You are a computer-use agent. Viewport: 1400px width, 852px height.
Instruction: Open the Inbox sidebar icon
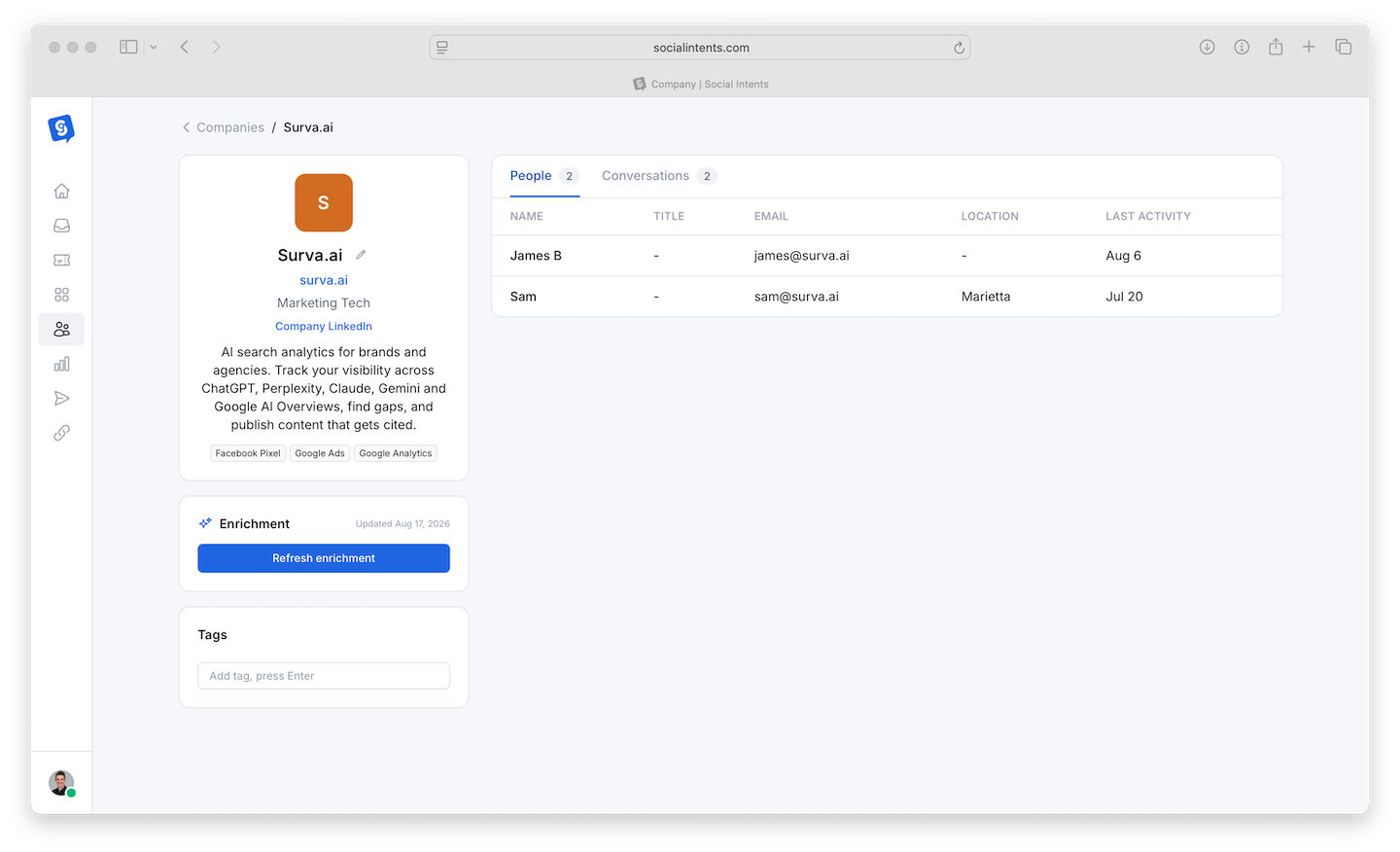click(x=61, y=226)
